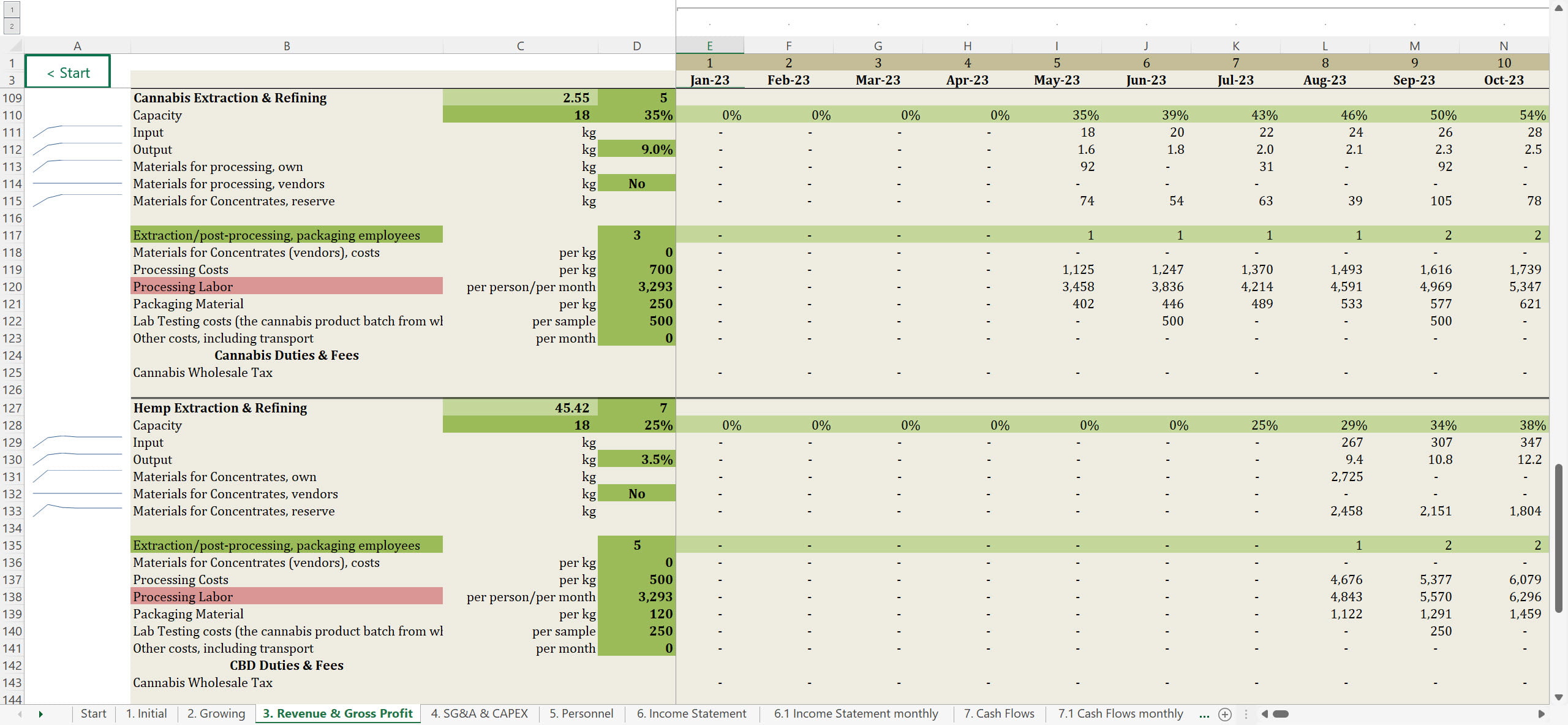Image resolution: width=1568 pixels, height=725 pixels.
Task: Open the hidden sheet tabs ellipsis
Action: tap(1204, 714)
